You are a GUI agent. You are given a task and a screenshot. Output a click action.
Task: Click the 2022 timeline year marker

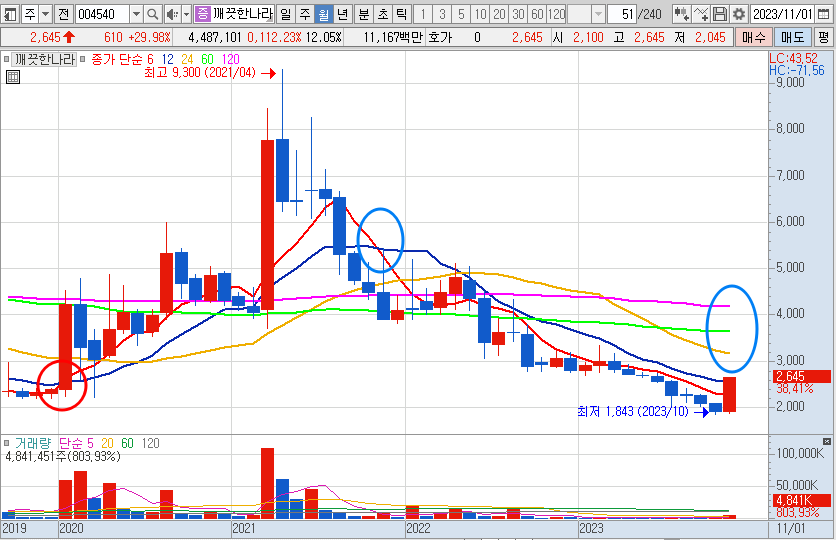click(x=418, y=528)
